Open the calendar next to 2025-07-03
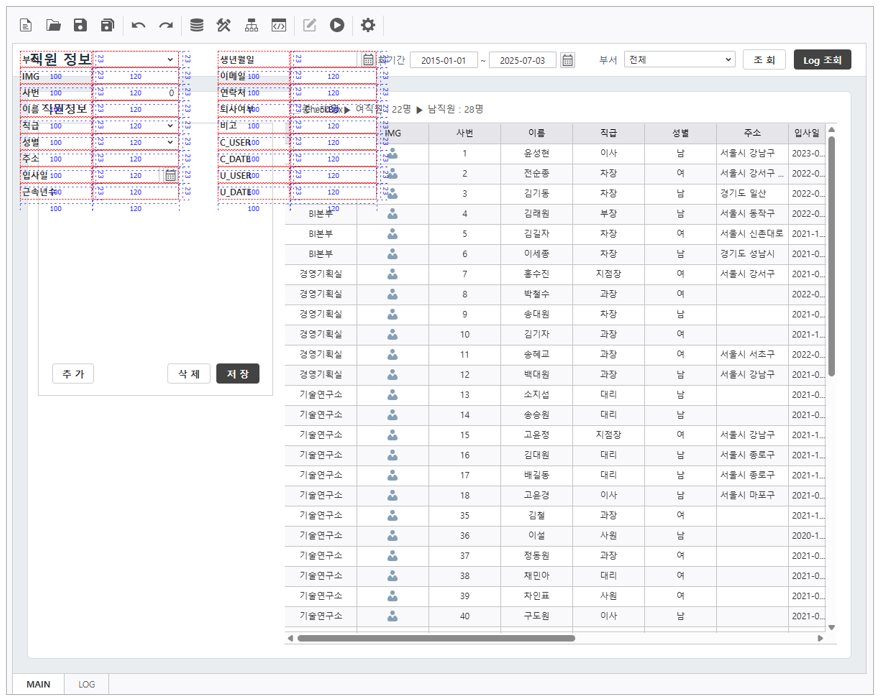Screen dimensions: 880x699 [567, 60]
